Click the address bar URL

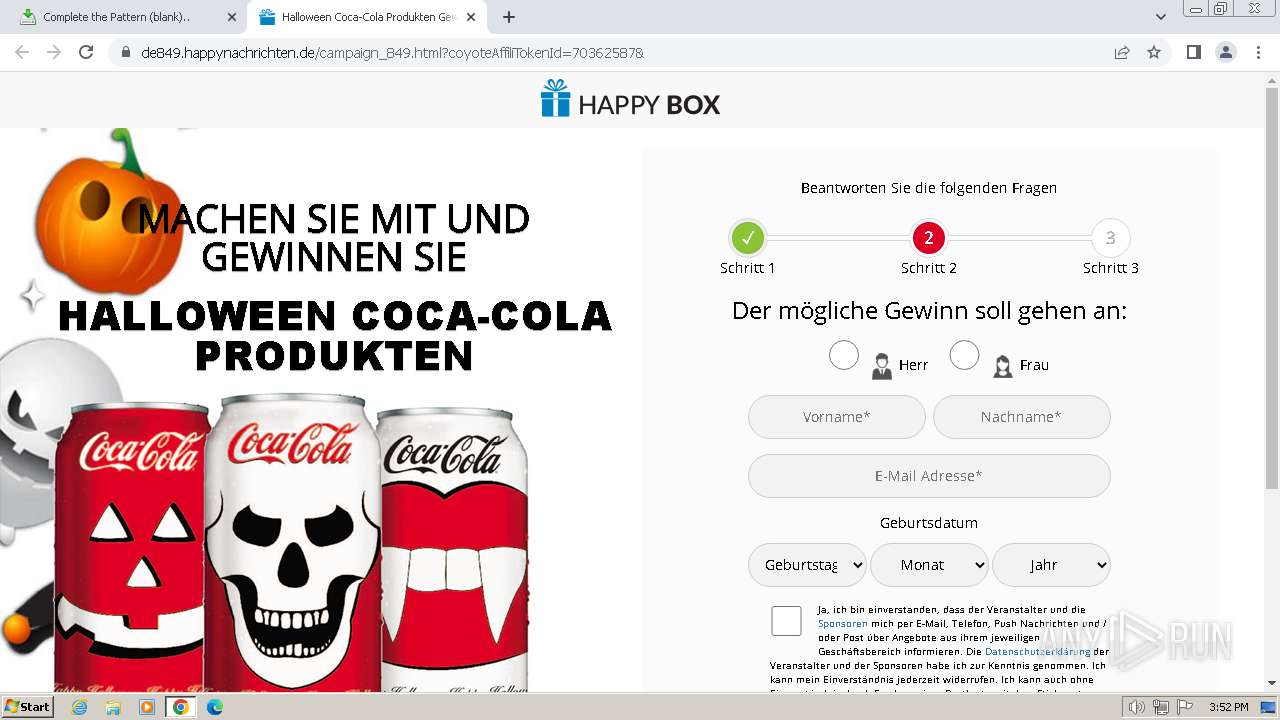pos(392,52)
